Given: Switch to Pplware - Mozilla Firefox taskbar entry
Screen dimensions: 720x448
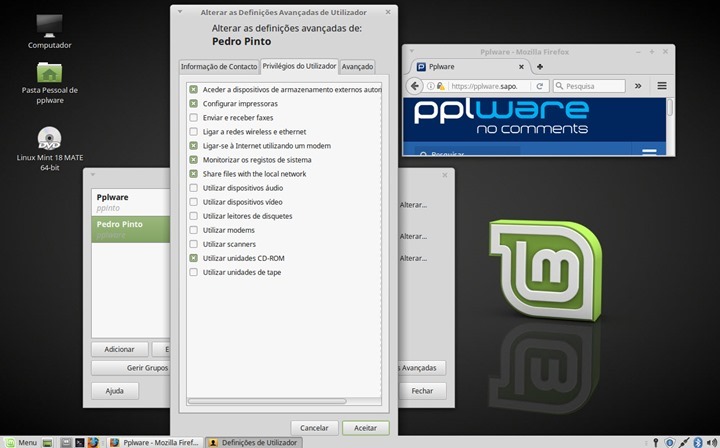Looking at the screenshot, I should pos(156,442).
